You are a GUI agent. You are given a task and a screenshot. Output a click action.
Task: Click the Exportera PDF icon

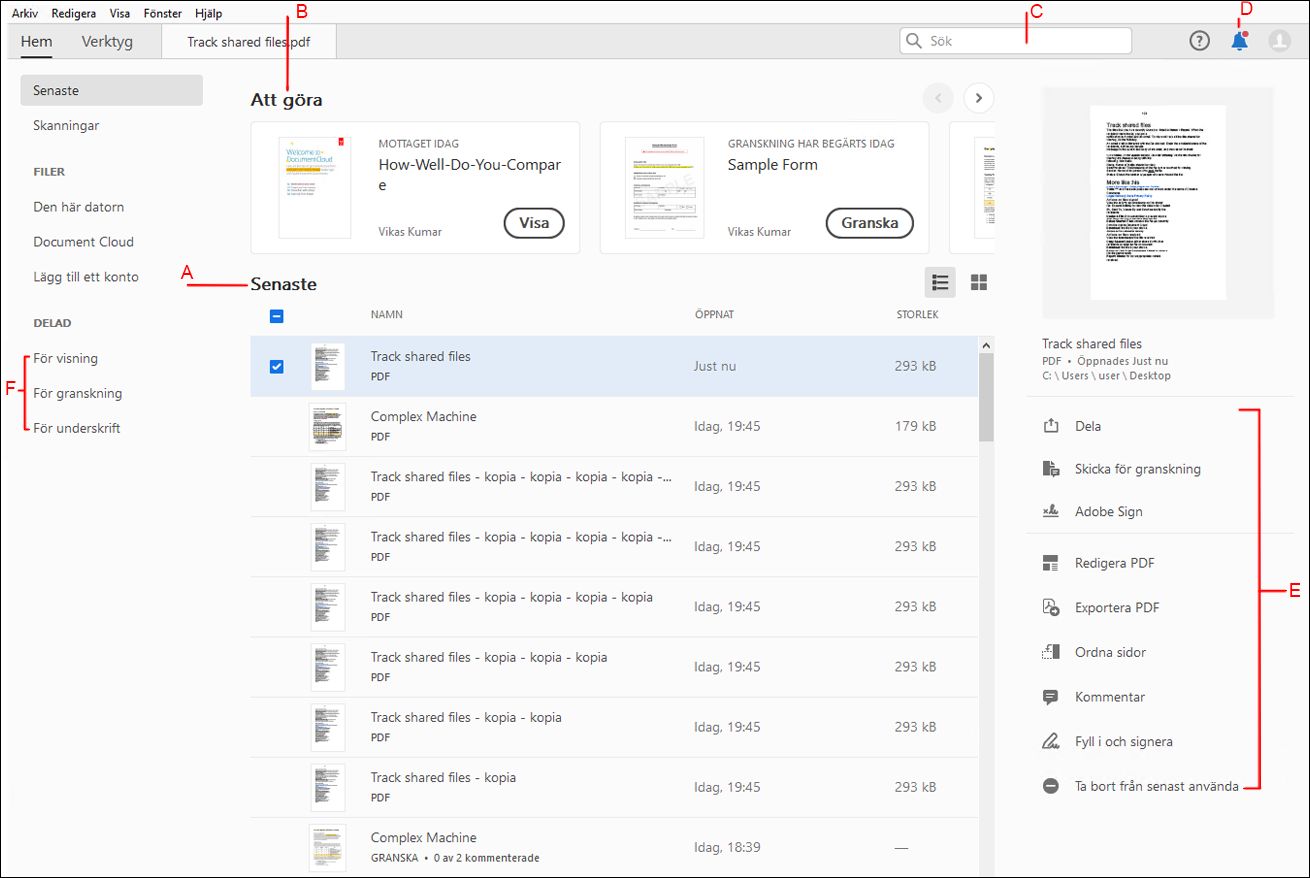click(x=1050, y=607)
